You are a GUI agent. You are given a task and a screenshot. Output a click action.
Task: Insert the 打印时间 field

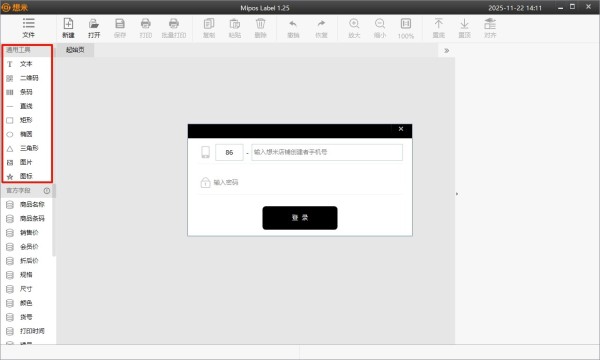(x=27, y=331)
